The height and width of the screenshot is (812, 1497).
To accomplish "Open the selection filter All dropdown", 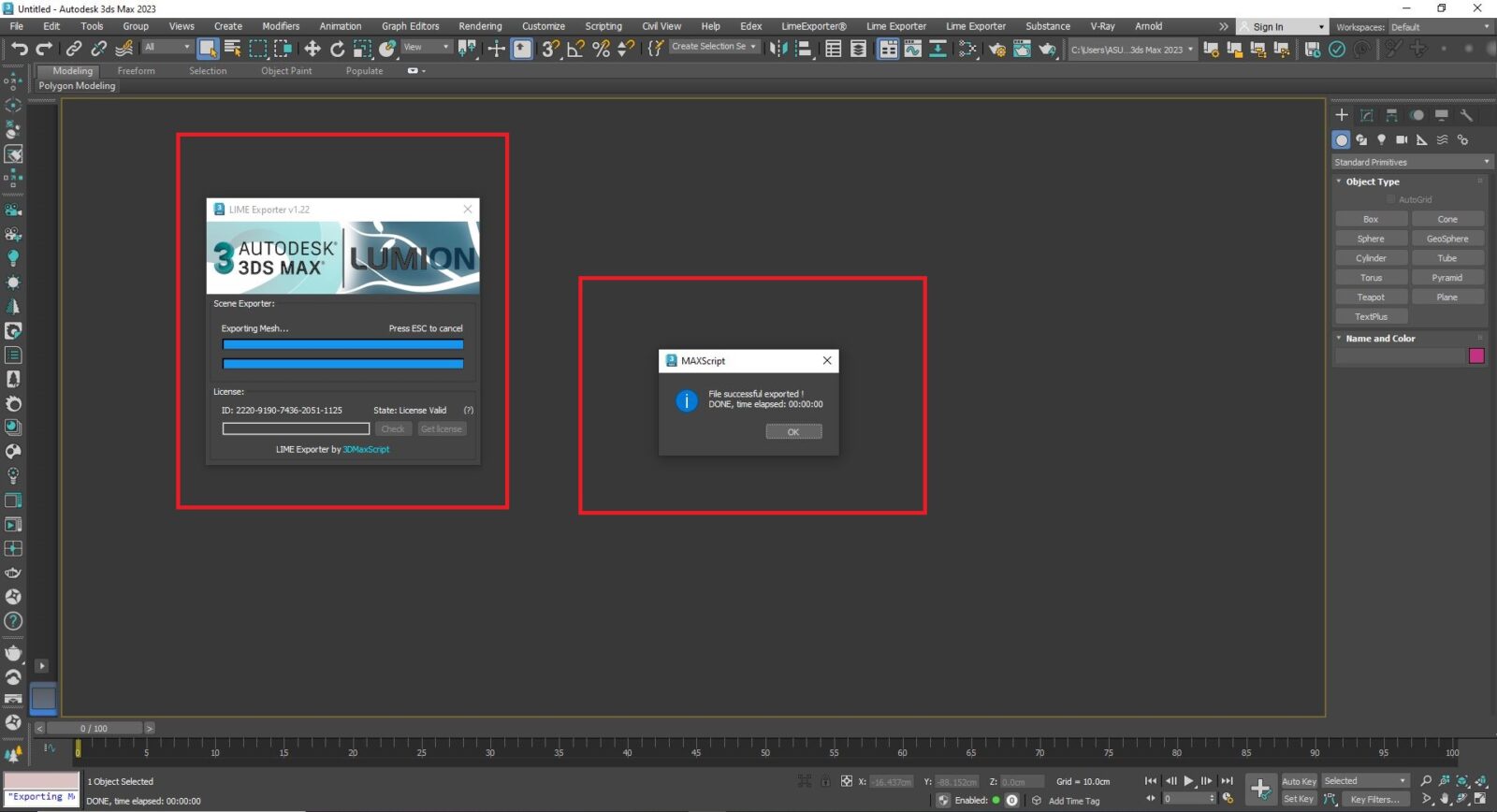I will click(167, 47).
